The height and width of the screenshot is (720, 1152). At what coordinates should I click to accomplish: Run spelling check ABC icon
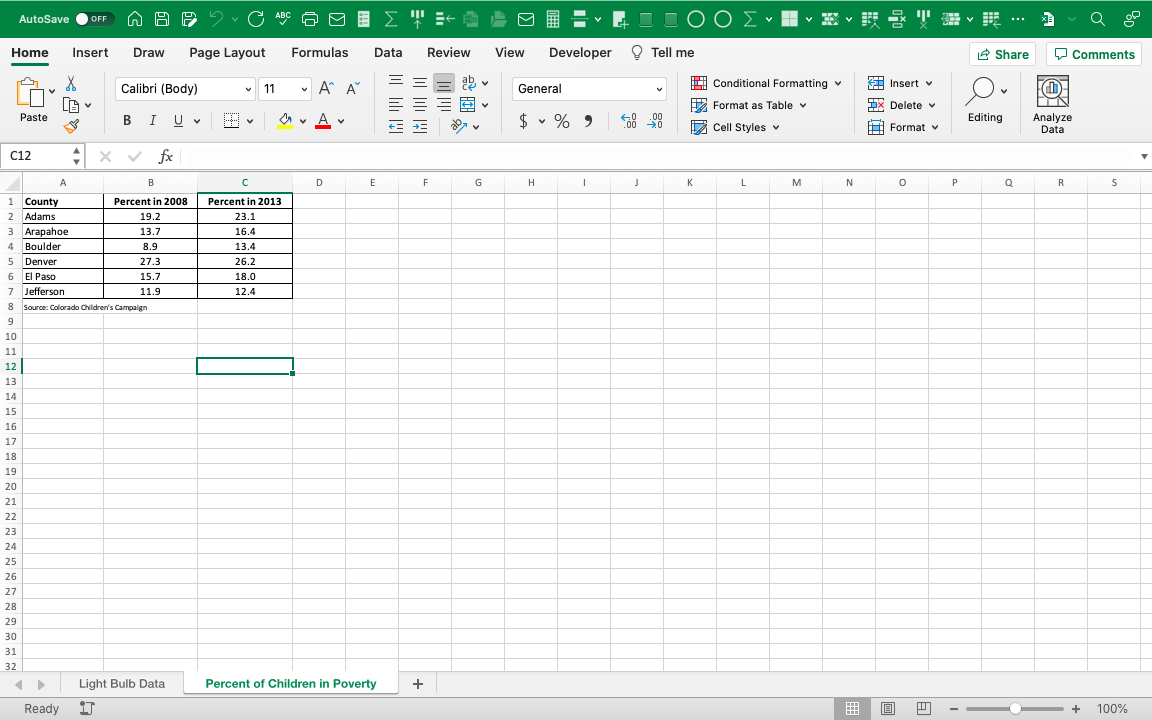coord(283,19)
